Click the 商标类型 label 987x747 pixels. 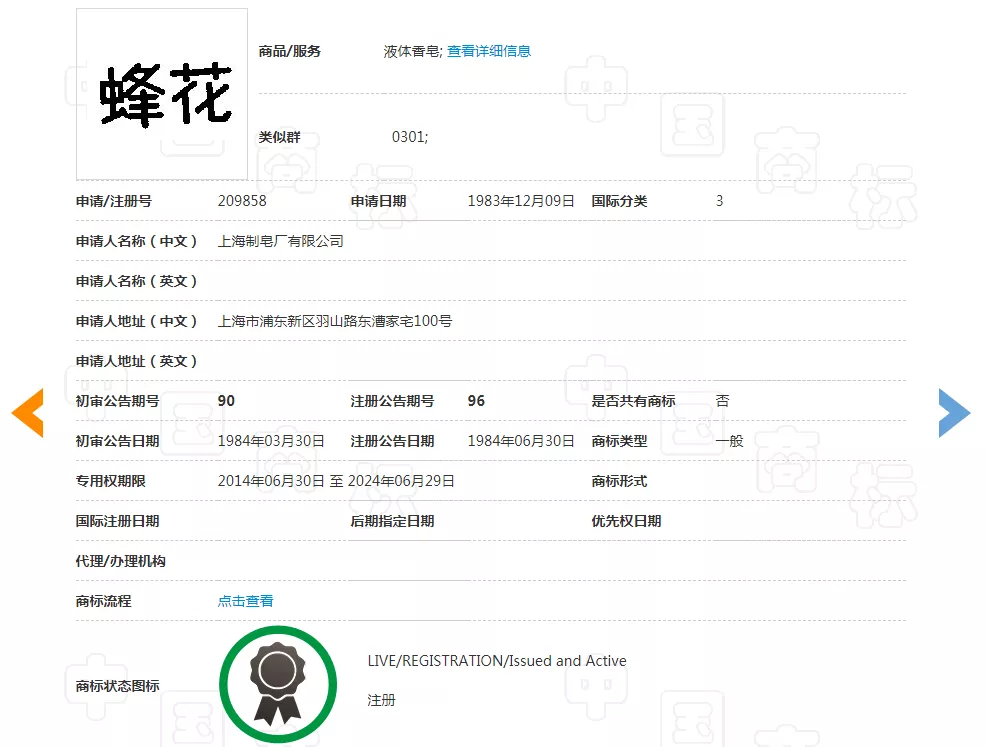(x=619, y=441)
